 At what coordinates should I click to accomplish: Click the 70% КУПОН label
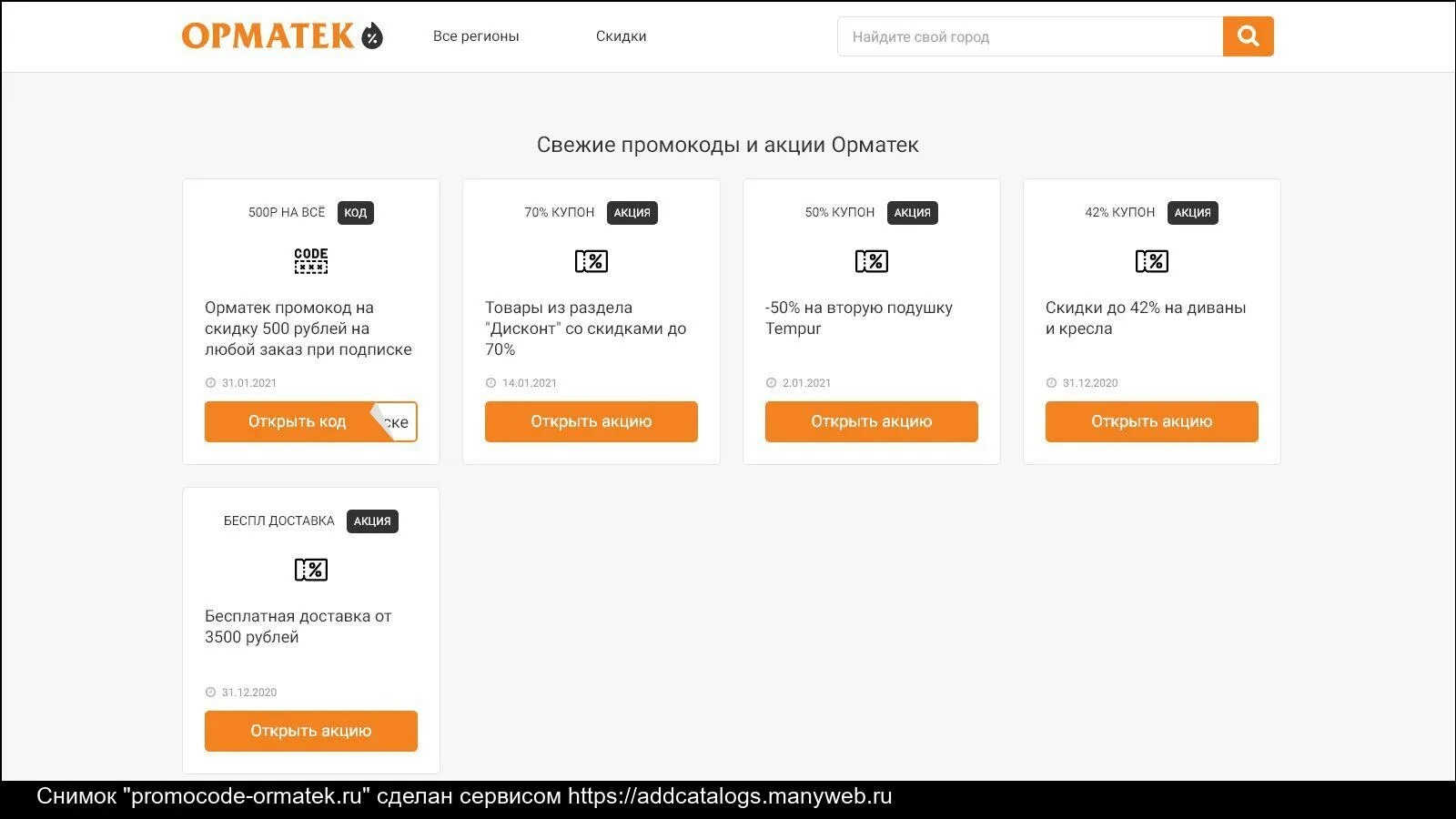pos(560,212)
